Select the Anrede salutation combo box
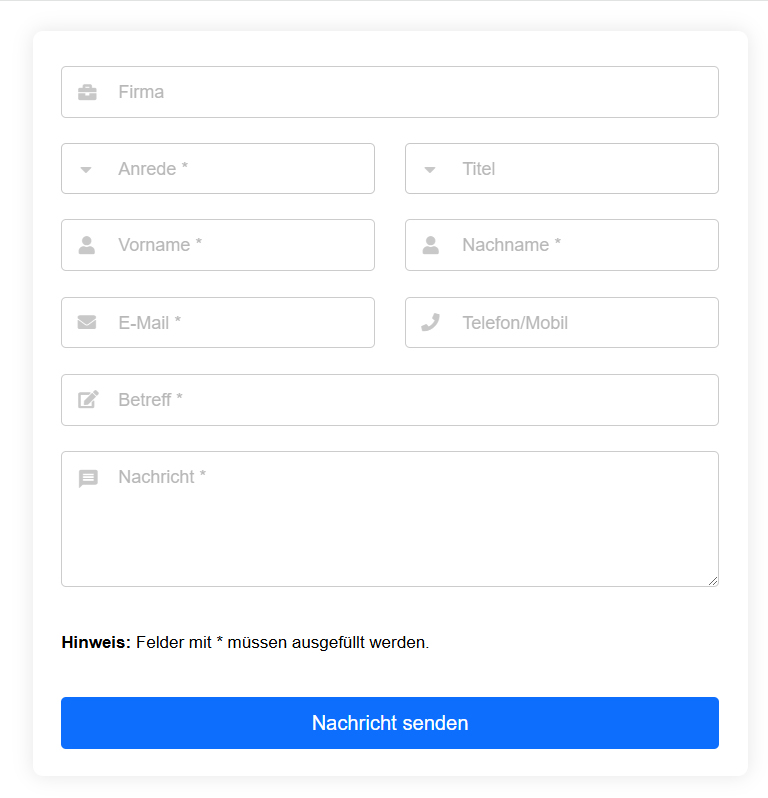The image size is (768, 798). coord(218,168)
